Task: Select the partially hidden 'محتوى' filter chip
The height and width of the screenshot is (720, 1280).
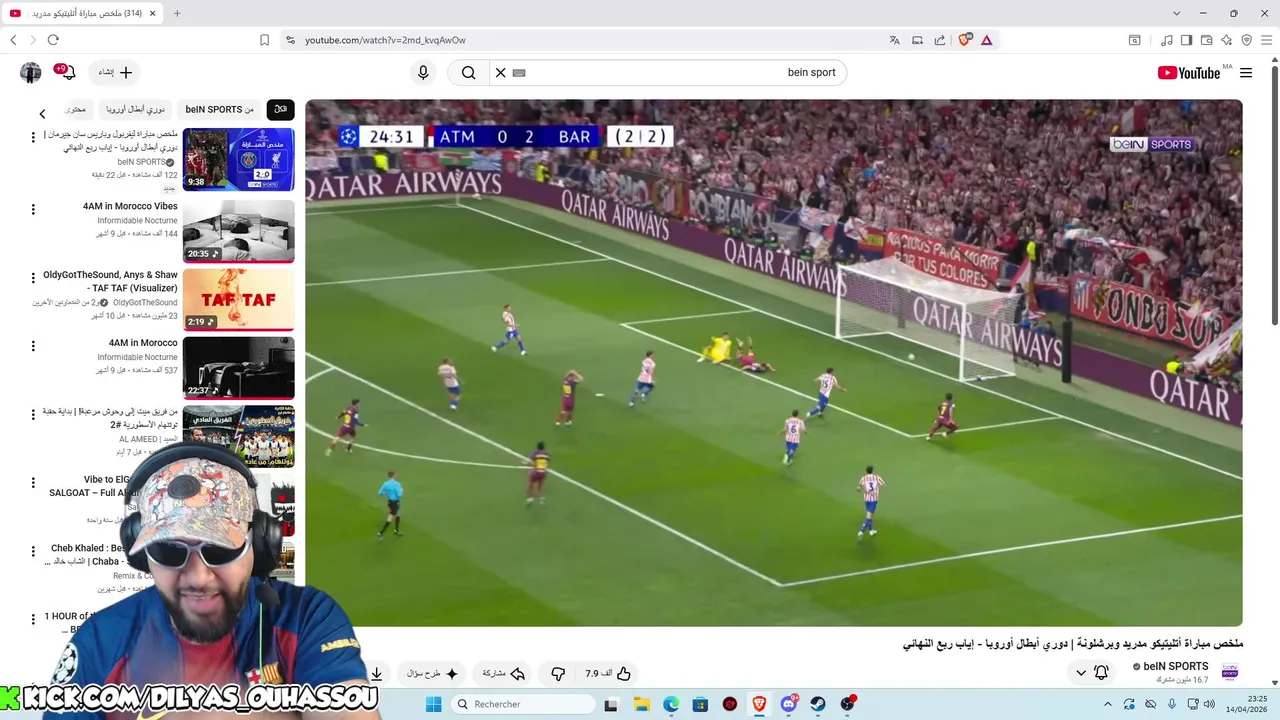Action: [76, 109]
